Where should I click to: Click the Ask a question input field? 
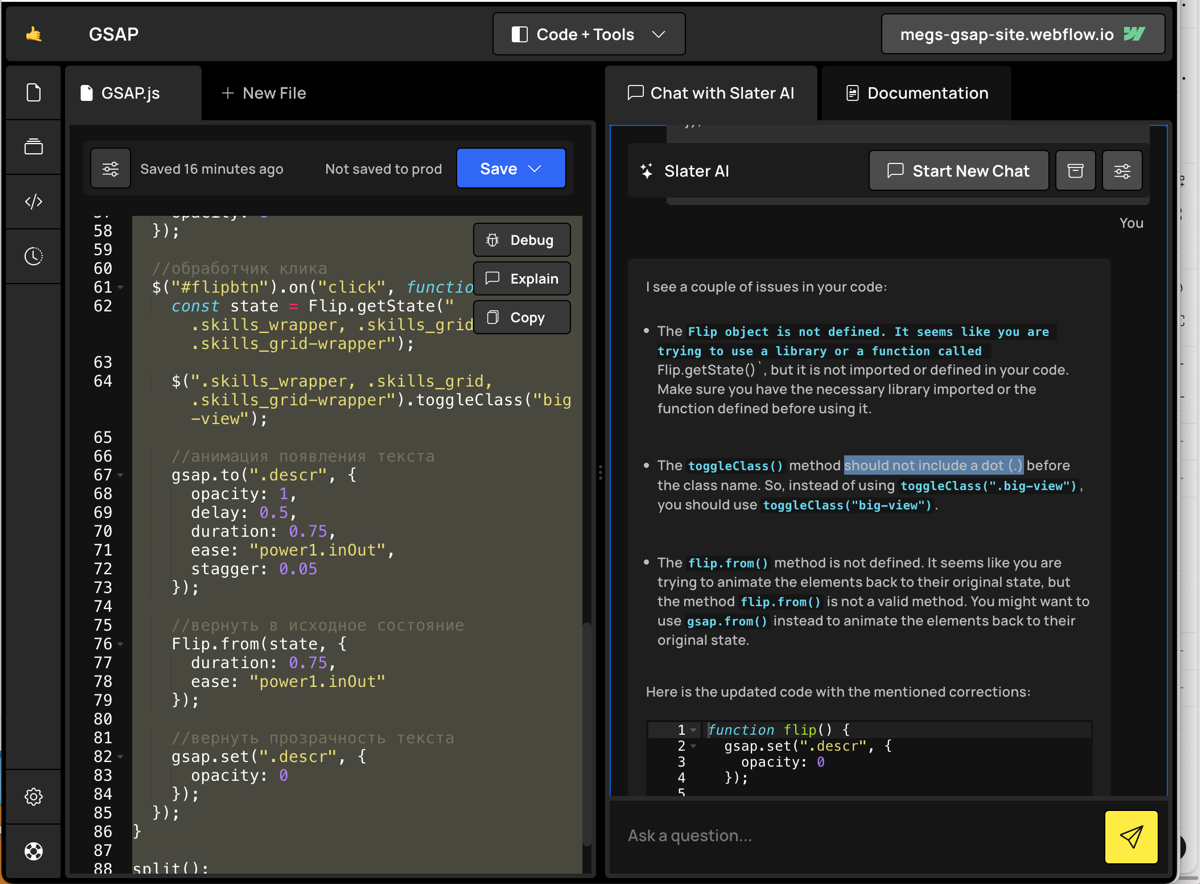pyautogui.click(x=860, y=836)
